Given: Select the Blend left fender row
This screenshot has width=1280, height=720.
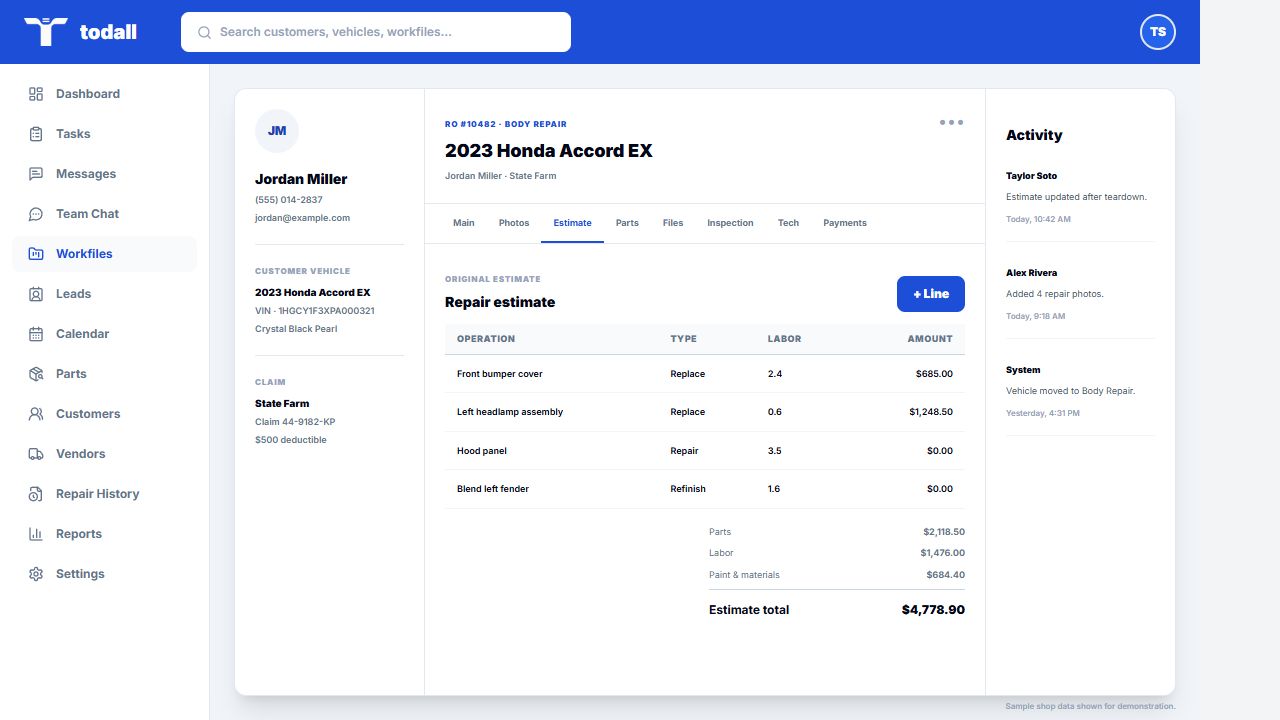Looking at the screenshot, I should click(705, 489).
